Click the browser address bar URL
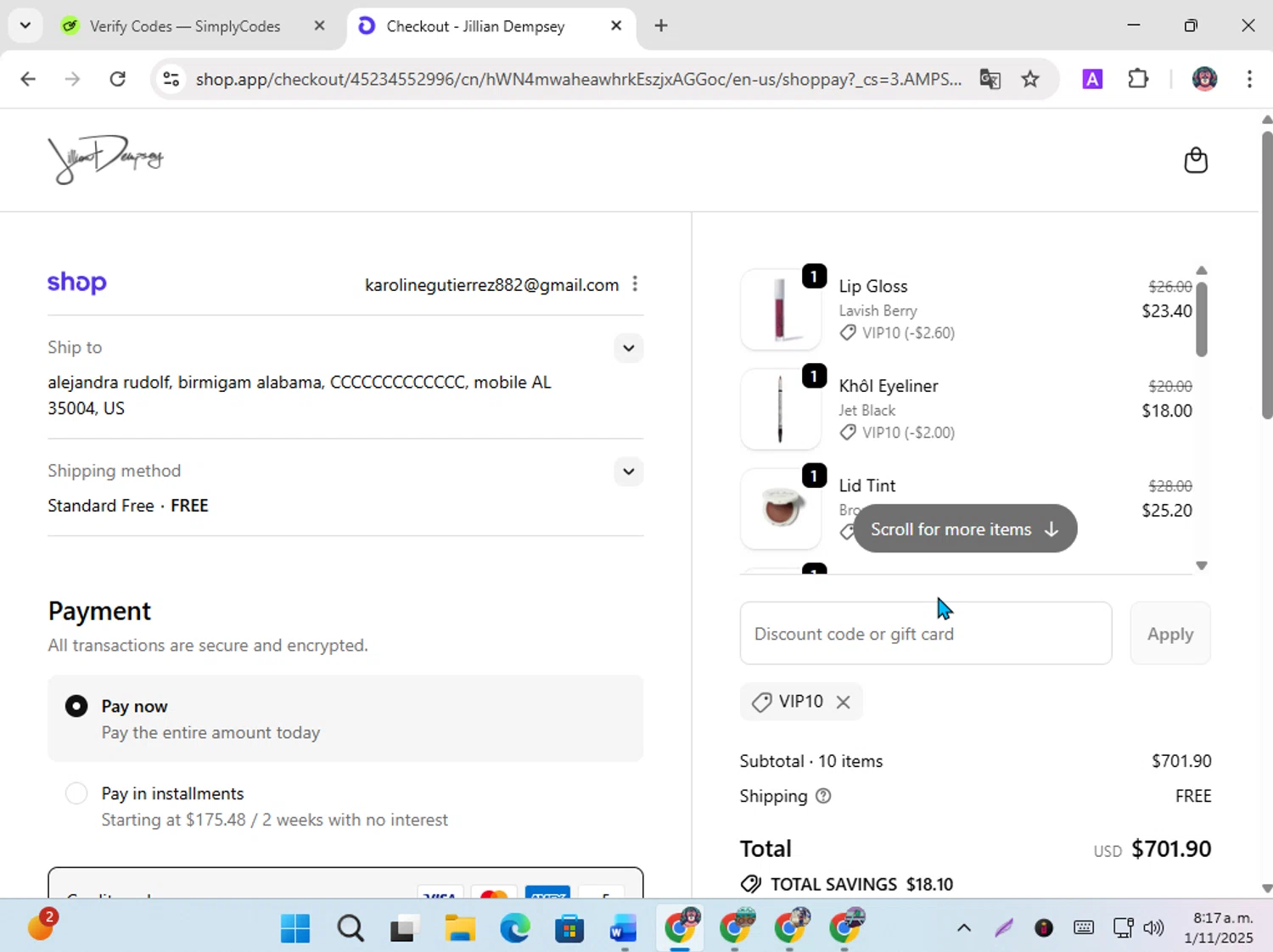The height and width of the screenshot is (952, 1273). click(x=579, y=79)
